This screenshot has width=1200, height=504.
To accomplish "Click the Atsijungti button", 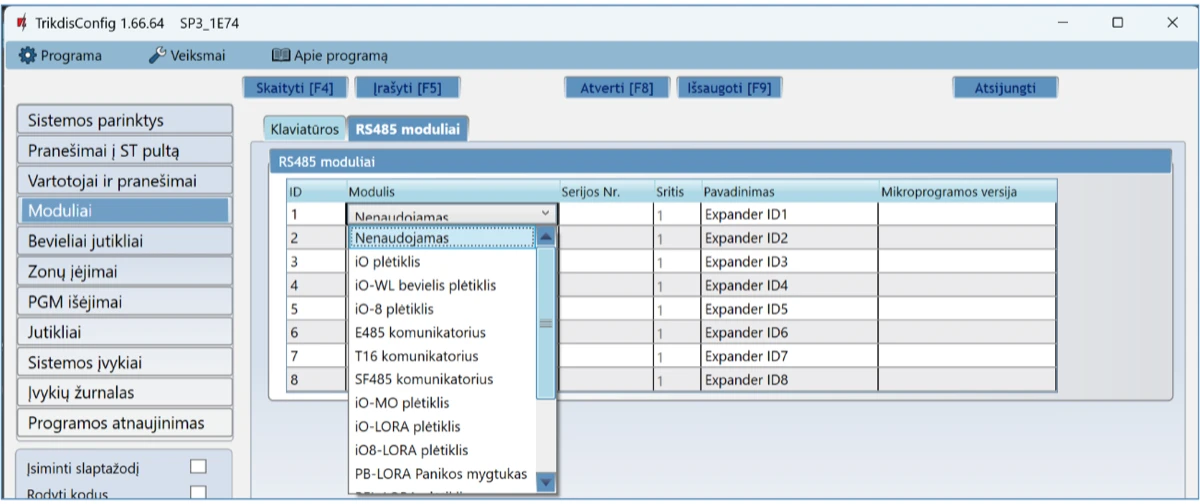I will coord(1005,88).
